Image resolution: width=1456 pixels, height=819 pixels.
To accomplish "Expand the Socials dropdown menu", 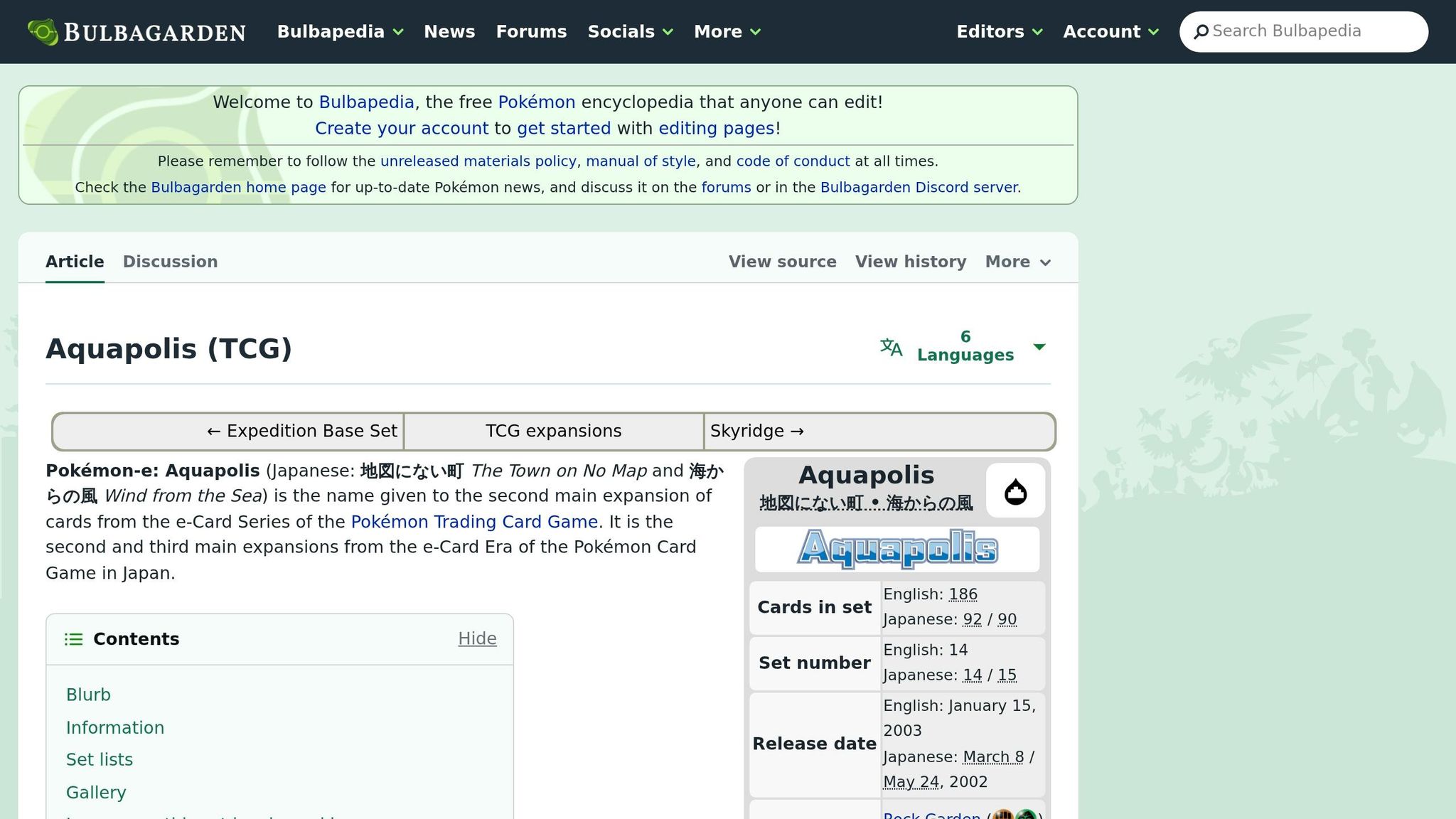I will (630, 32).
